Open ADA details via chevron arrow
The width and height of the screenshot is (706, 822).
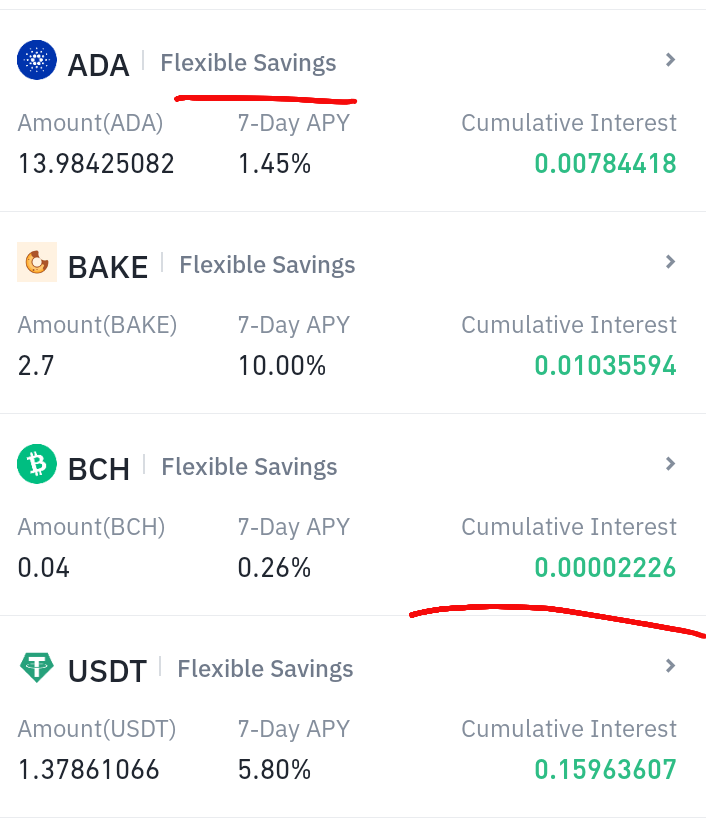670,60
